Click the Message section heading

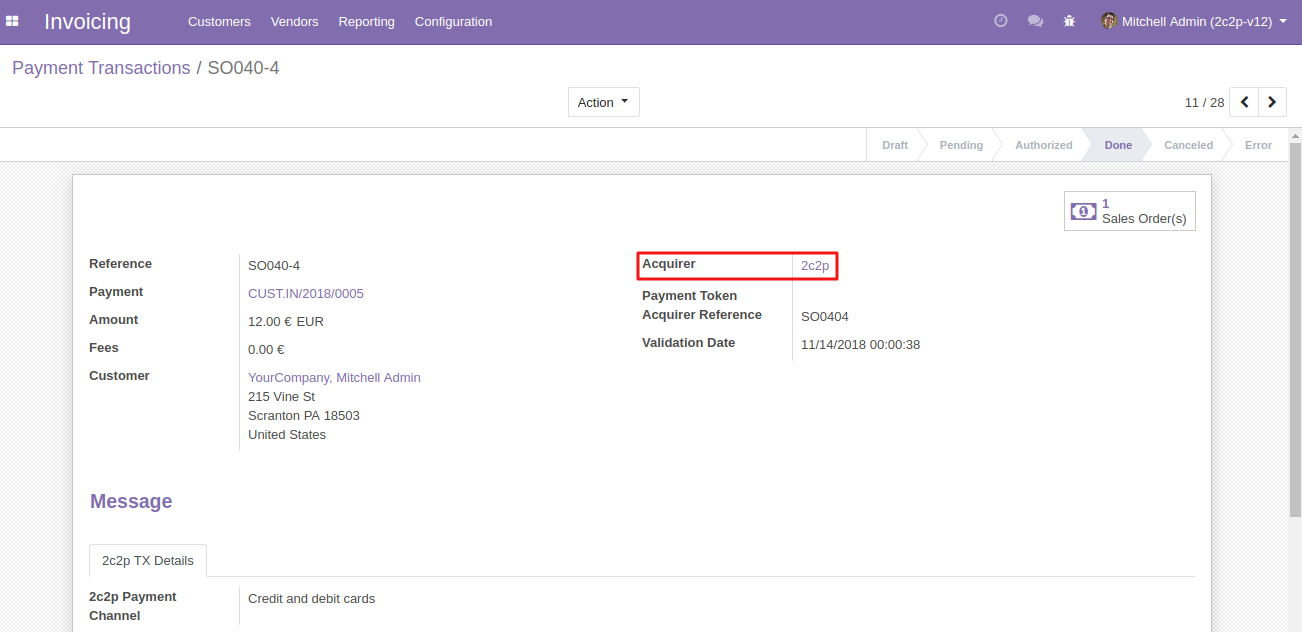pos(131,501)
